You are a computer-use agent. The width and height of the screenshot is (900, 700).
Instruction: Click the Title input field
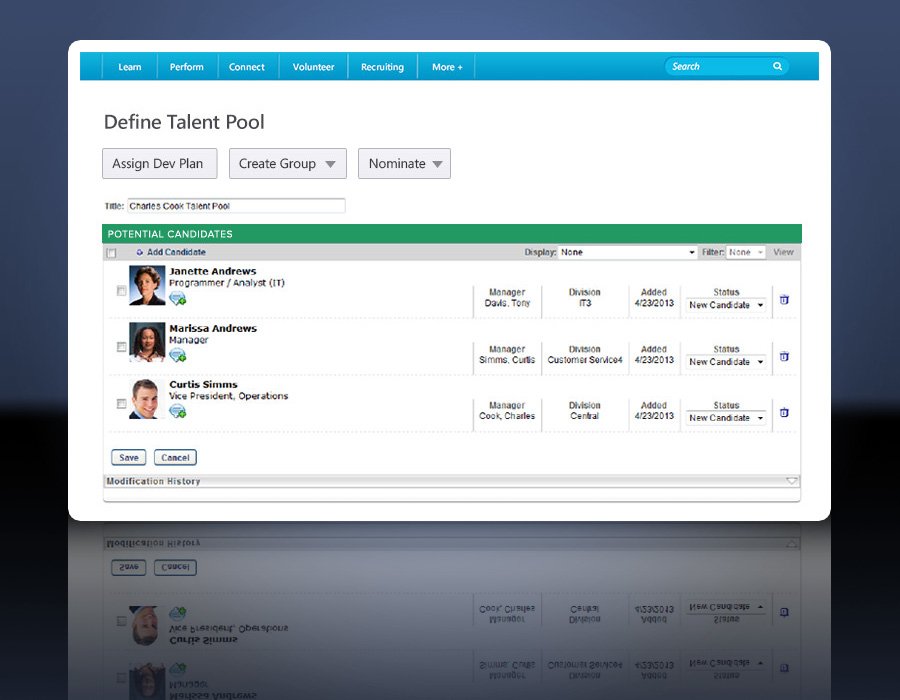tap(236, 206)
